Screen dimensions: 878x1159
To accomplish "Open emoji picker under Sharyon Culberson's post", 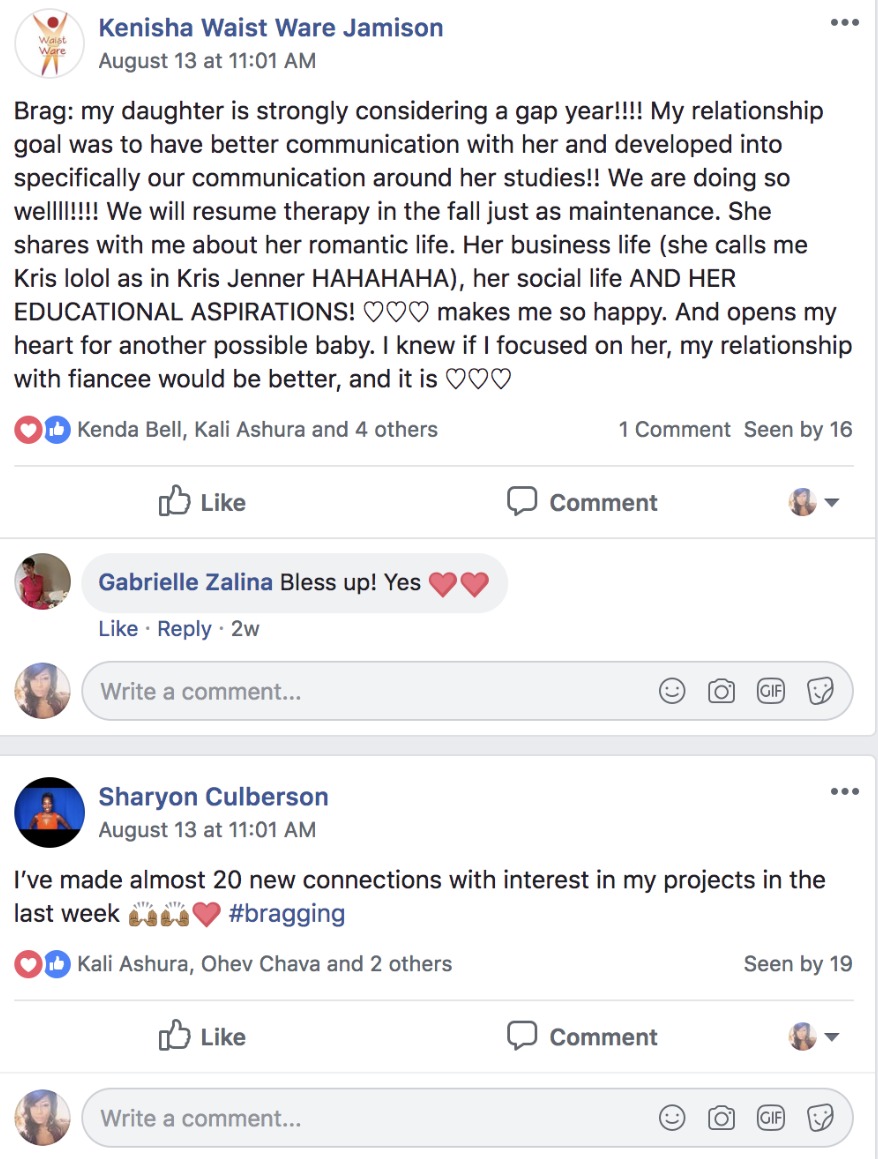I will point(672,1118).
